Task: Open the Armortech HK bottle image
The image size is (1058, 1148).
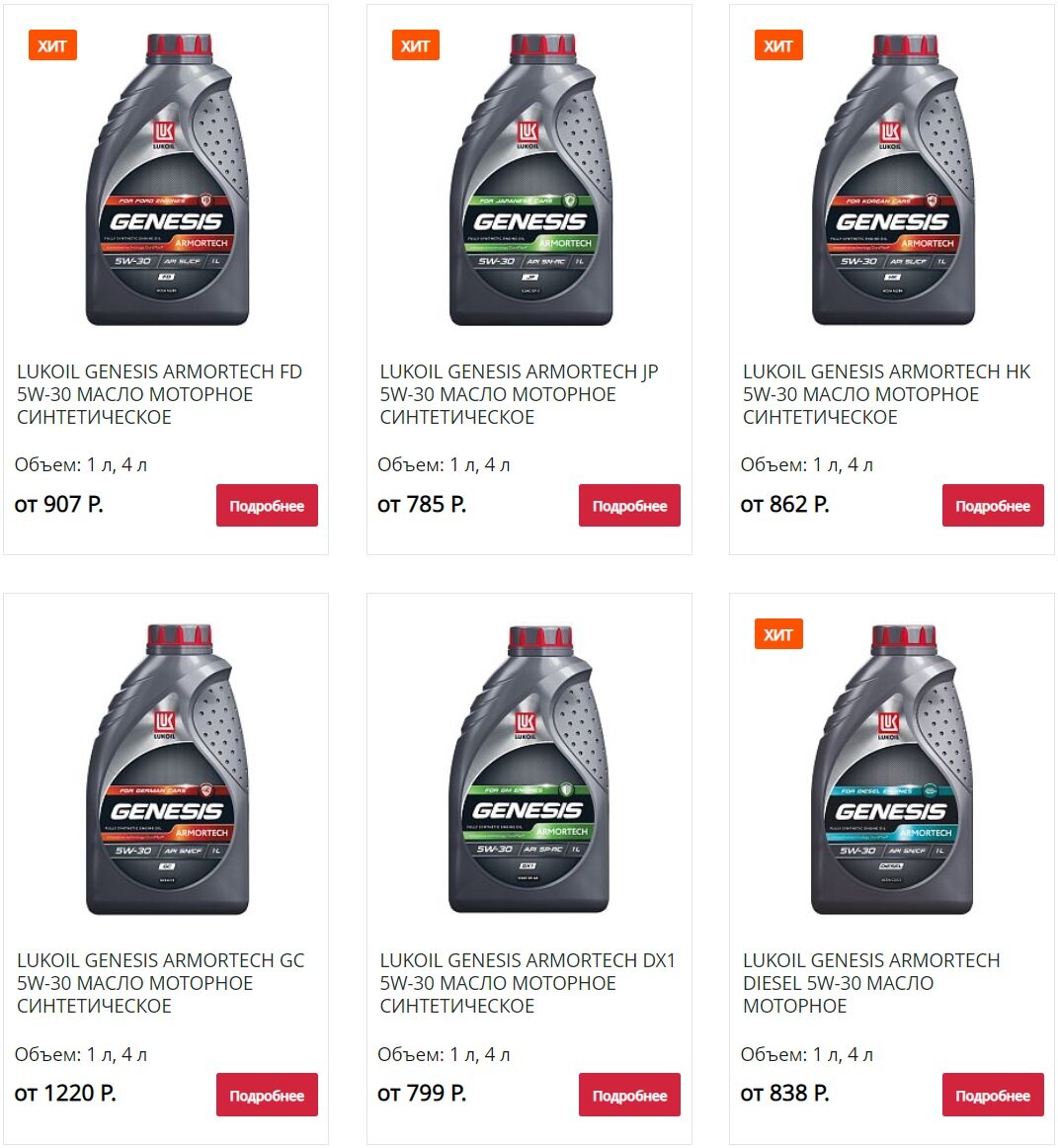Action: [892, 180]
